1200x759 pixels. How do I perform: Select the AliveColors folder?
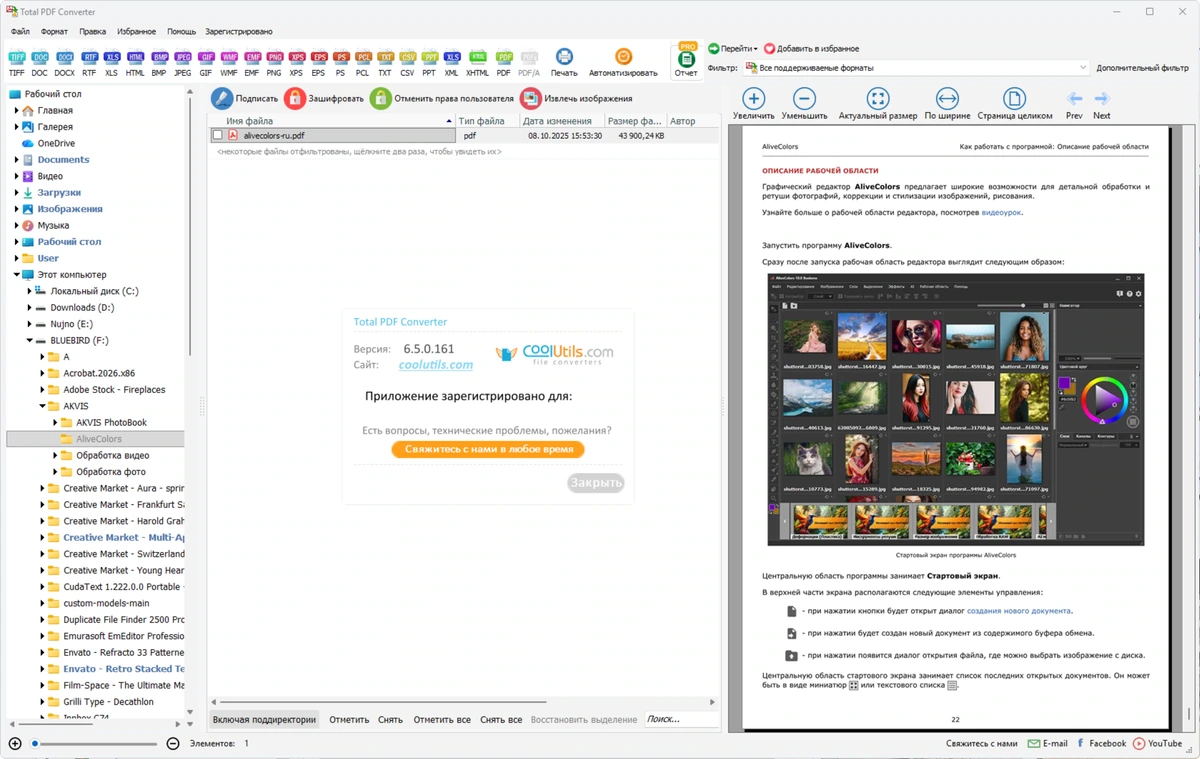point(98,438)
